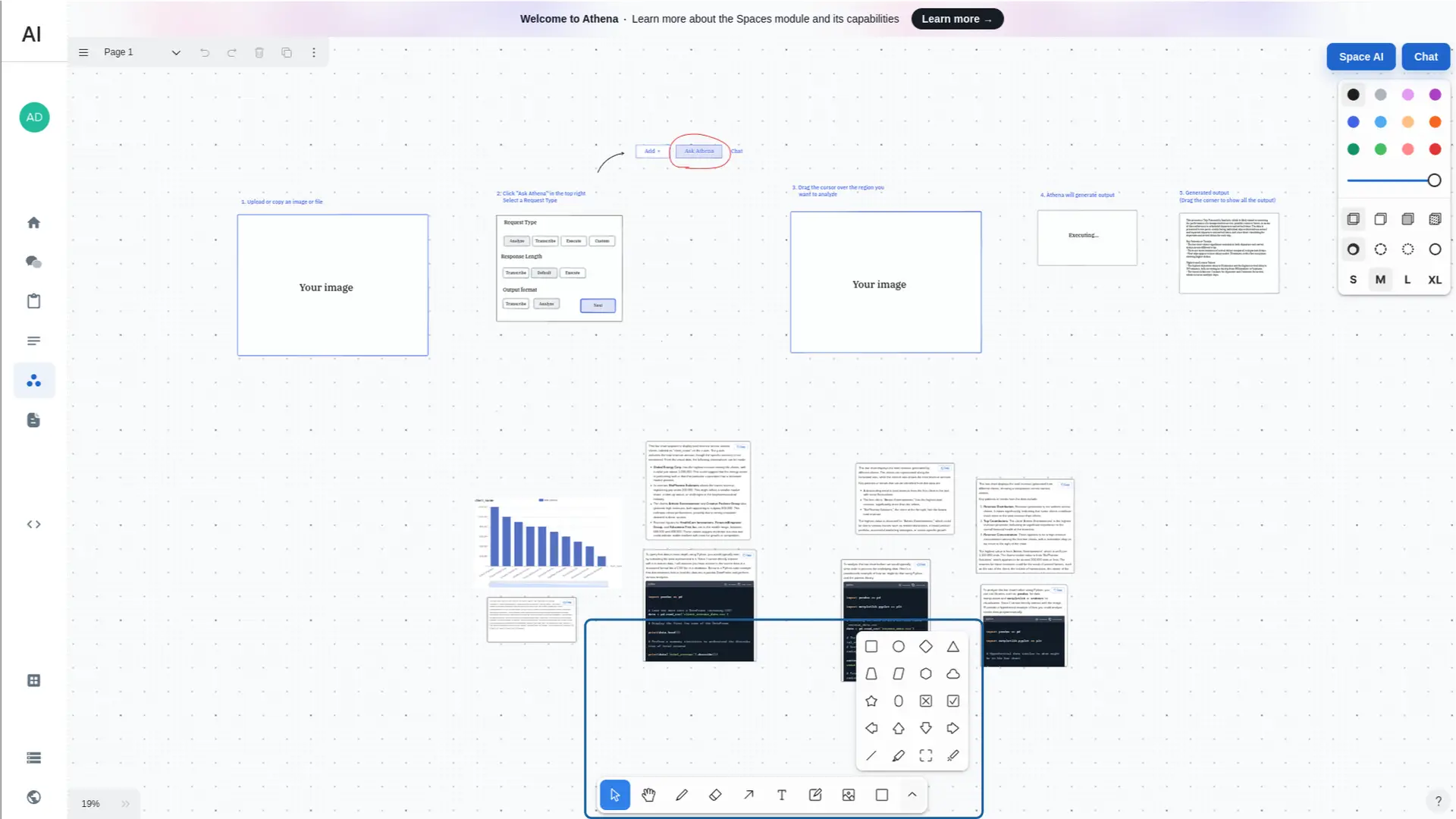
Task: Toggle the circle outline shape
Action: tap(898, 647)
